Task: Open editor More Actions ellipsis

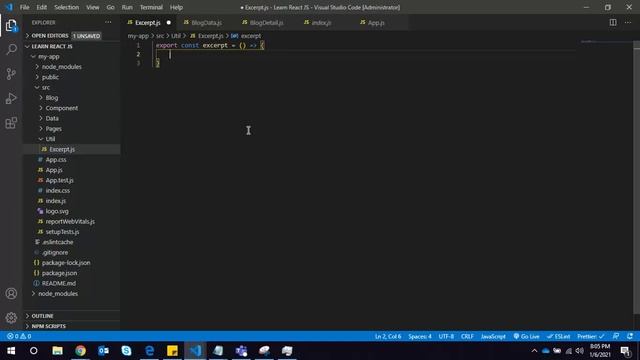Action: coord(628,22)
